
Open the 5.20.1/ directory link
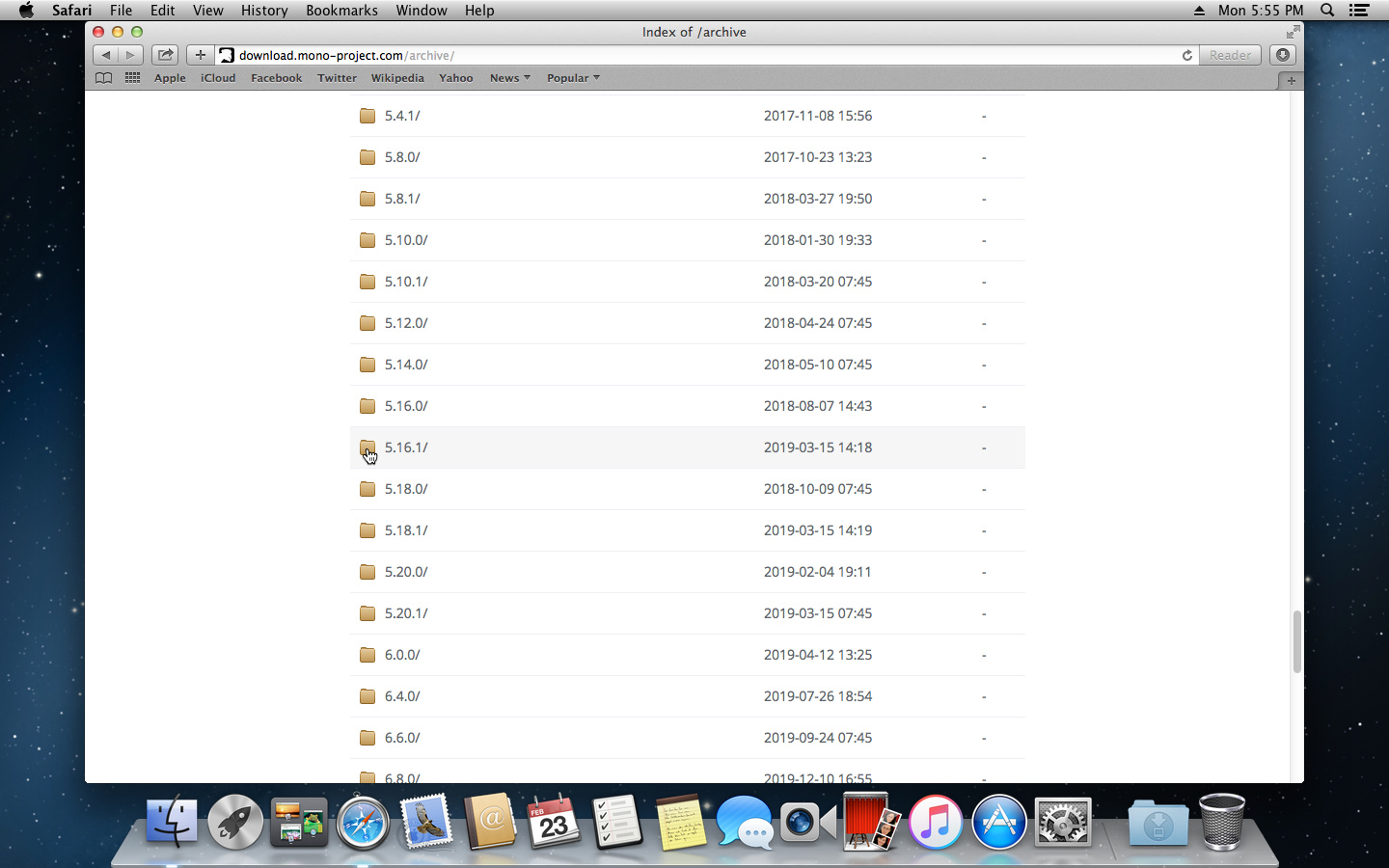(406, 613)
